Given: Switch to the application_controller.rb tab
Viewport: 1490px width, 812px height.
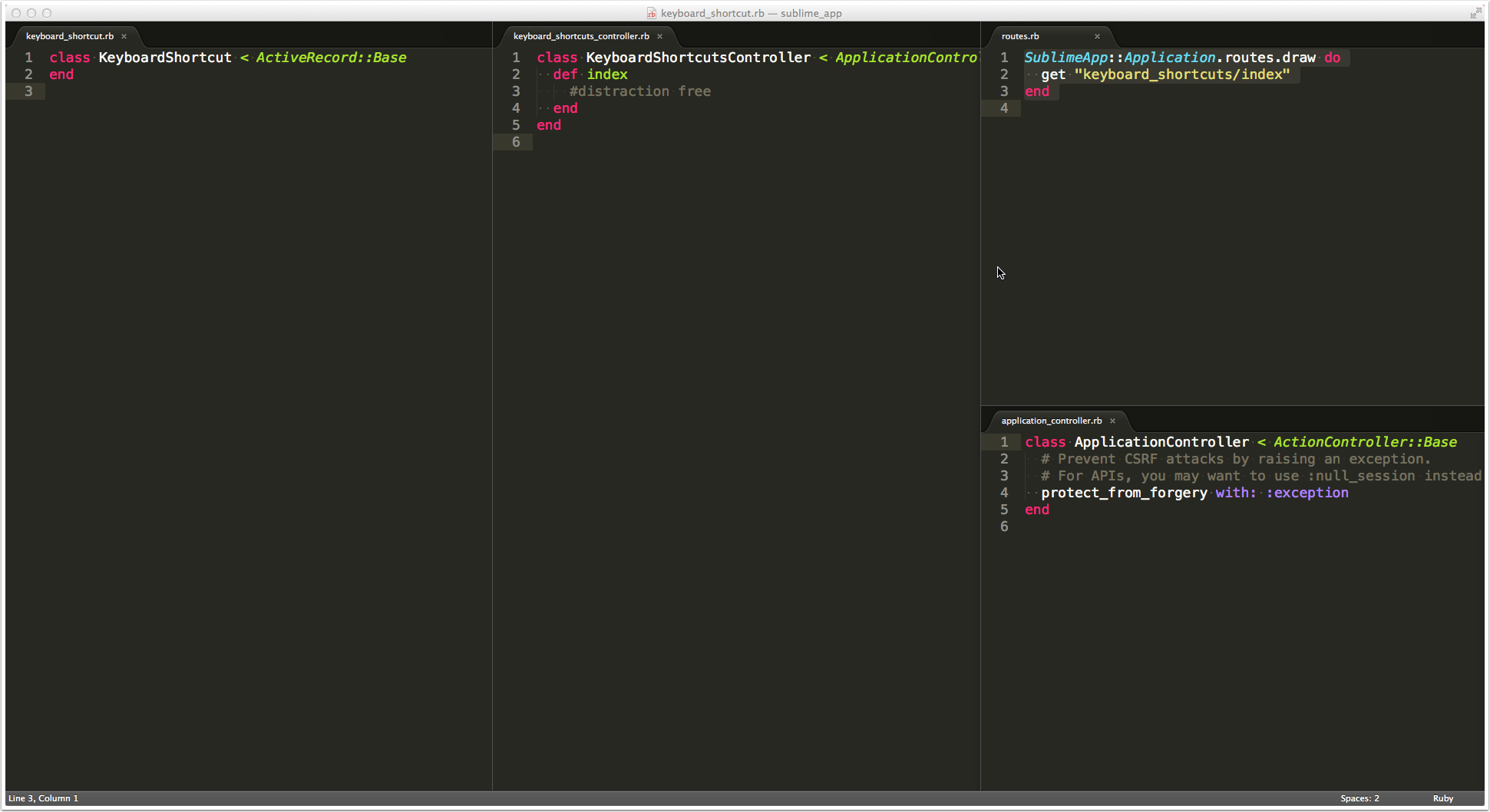Looking at the screenshot, I should [x=1051, y=421].
